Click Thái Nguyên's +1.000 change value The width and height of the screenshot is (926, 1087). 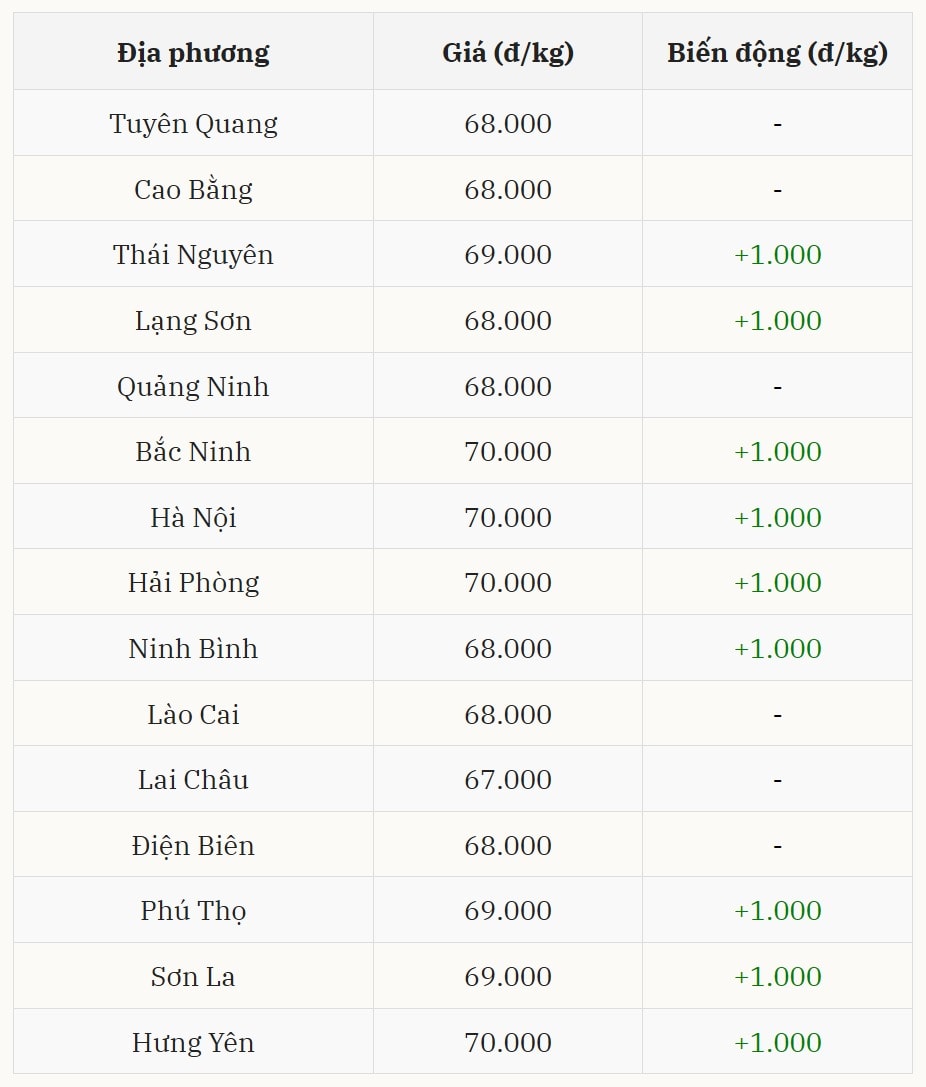(777, 255)
